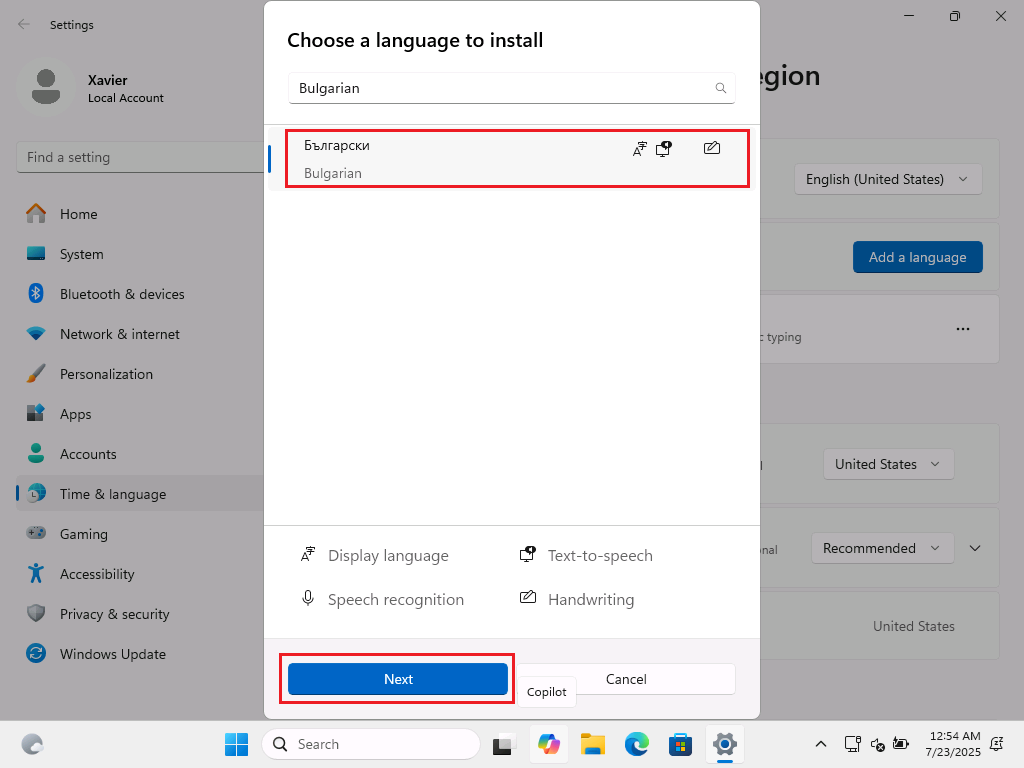Click the Accessibility figure icon
The height and width of the screenshot is (768, 1024).
36,573
